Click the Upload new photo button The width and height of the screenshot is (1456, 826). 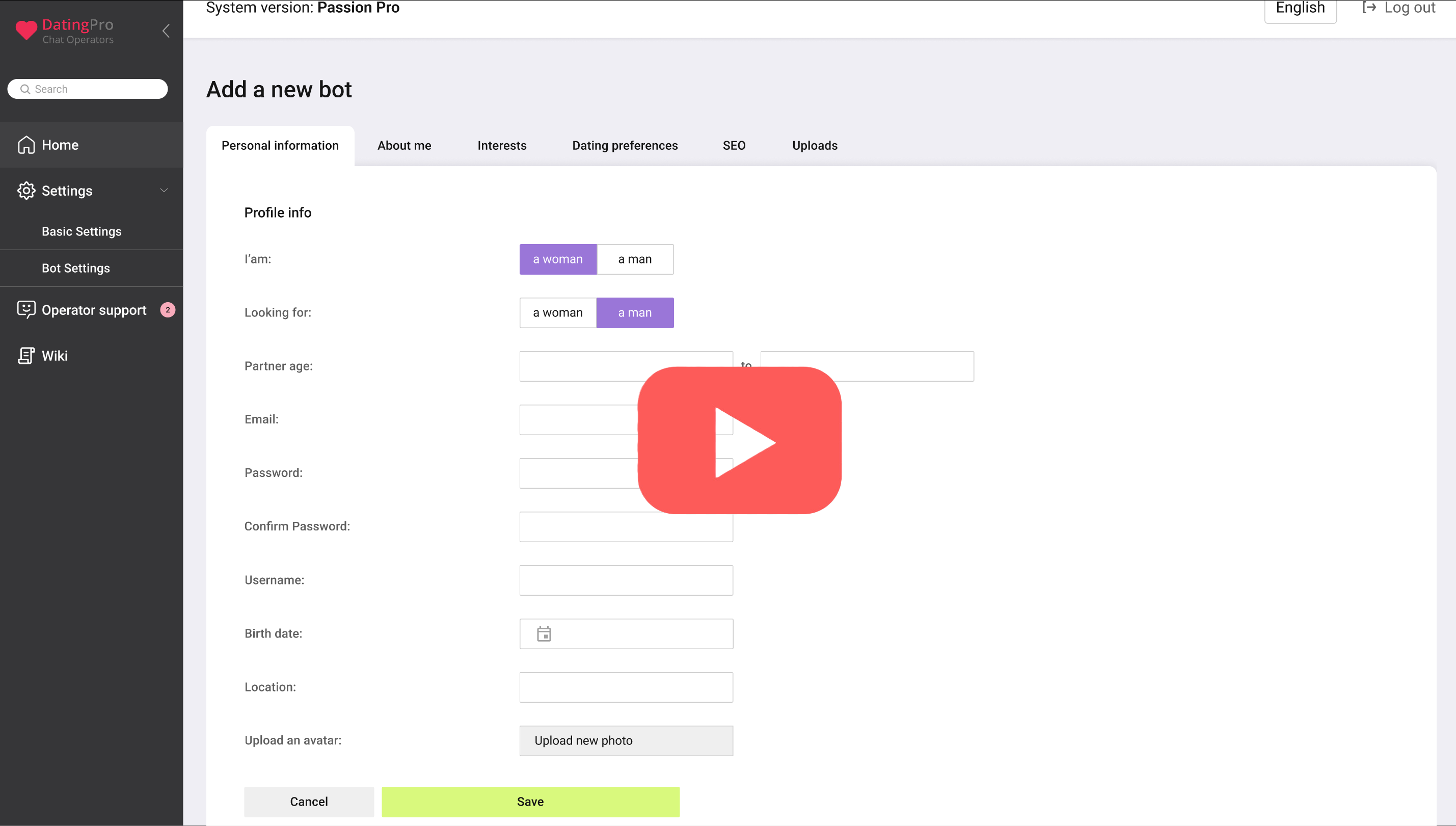[626, 740]
